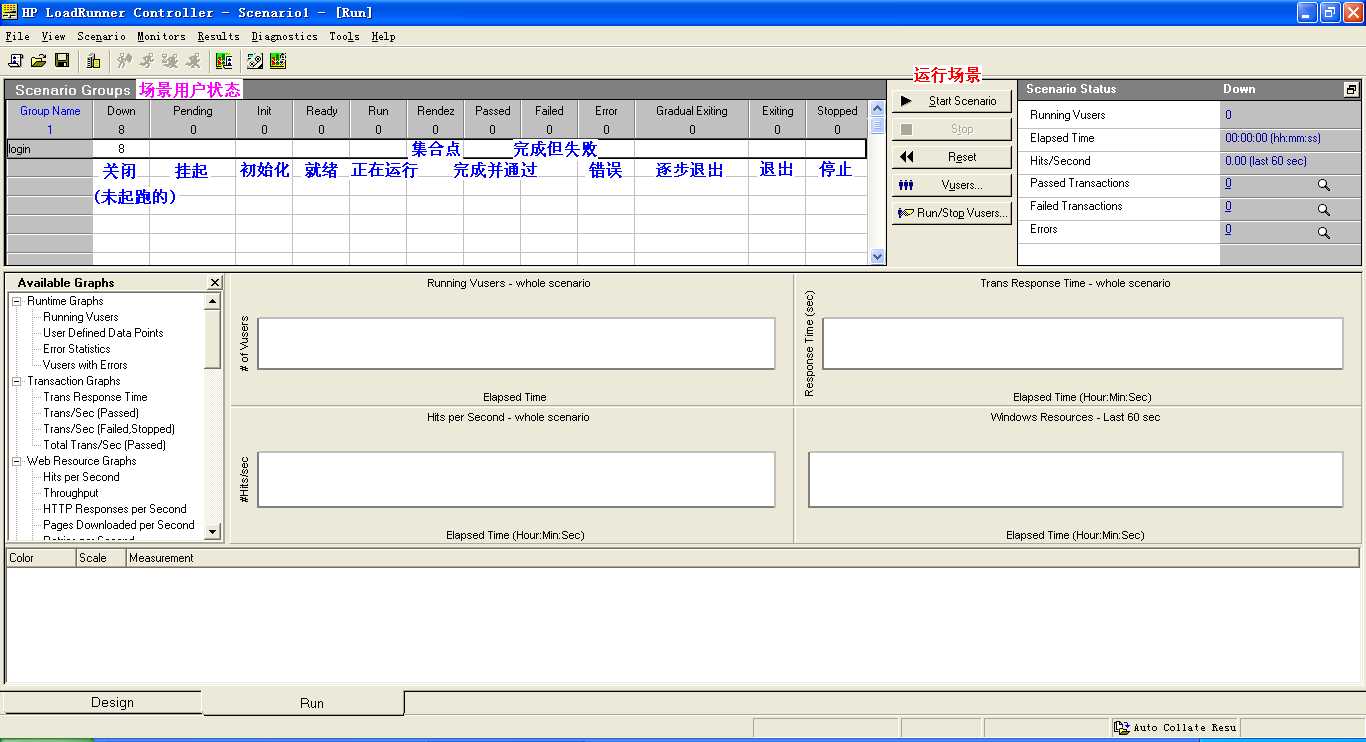Click the magnifier beside Passed Transactions
The image size is (1366, 742).
[1323, 185]
